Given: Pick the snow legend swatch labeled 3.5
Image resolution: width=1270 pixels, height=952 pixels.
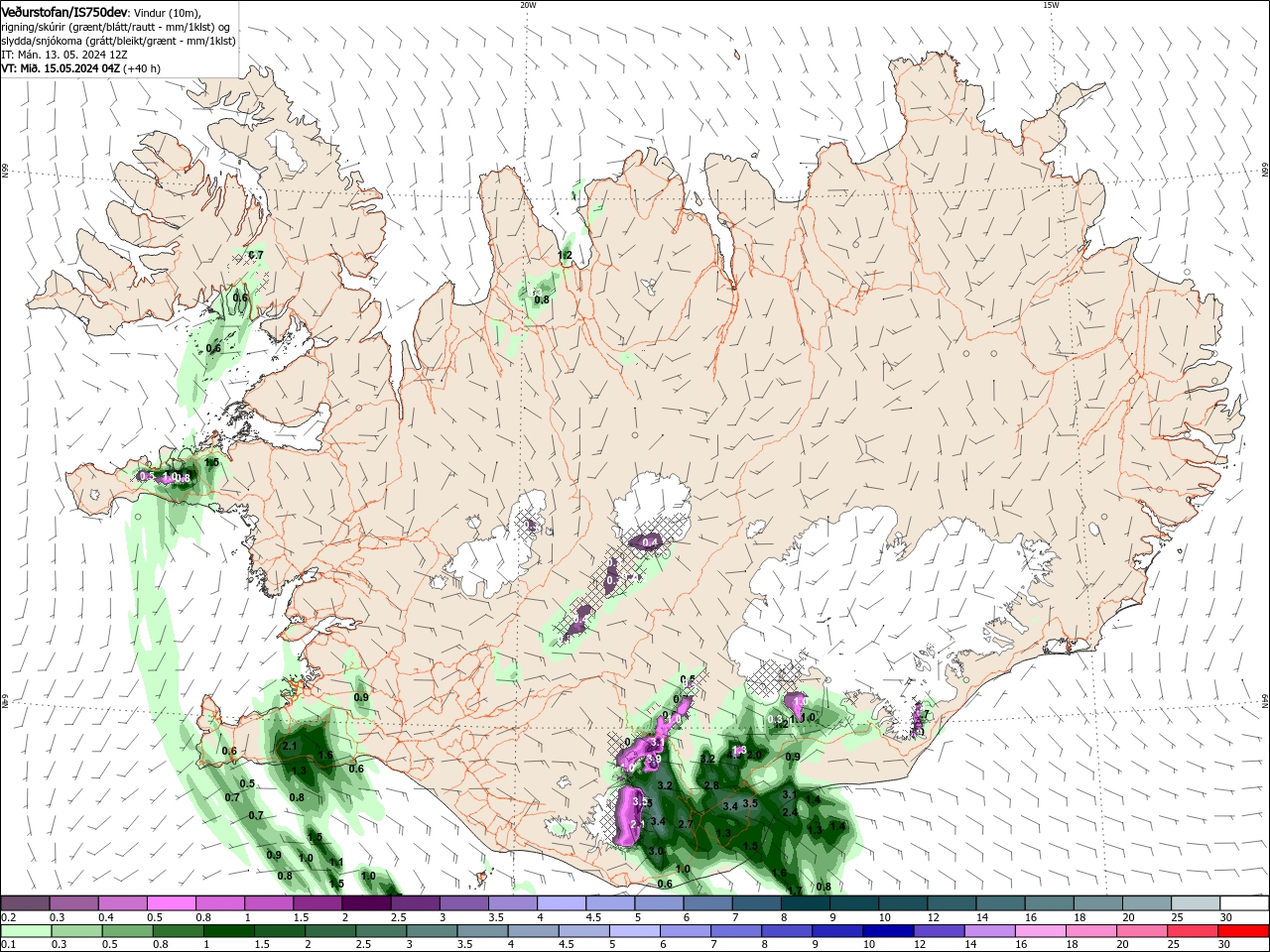Looking at the screenshot, I should click(x=512, y=903).
